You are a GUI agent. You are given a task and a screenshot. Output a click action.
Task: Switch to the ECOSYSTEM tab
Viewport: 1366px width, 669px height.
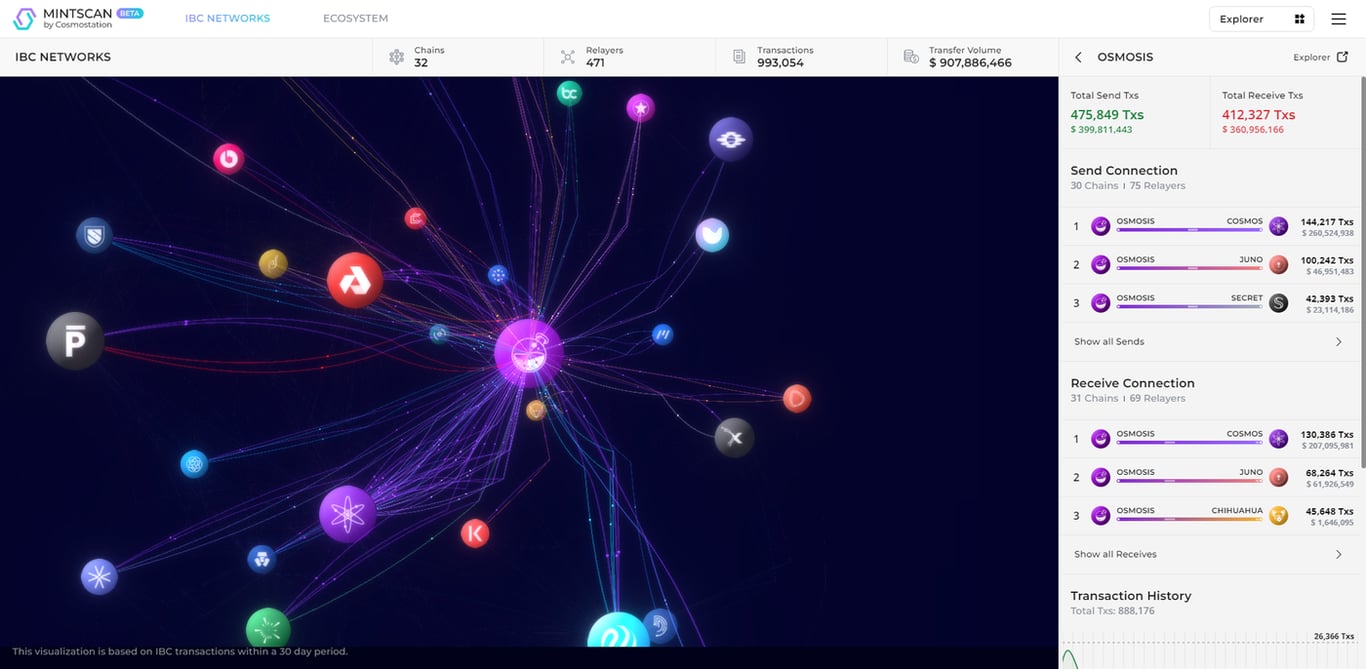click(355, 18)
